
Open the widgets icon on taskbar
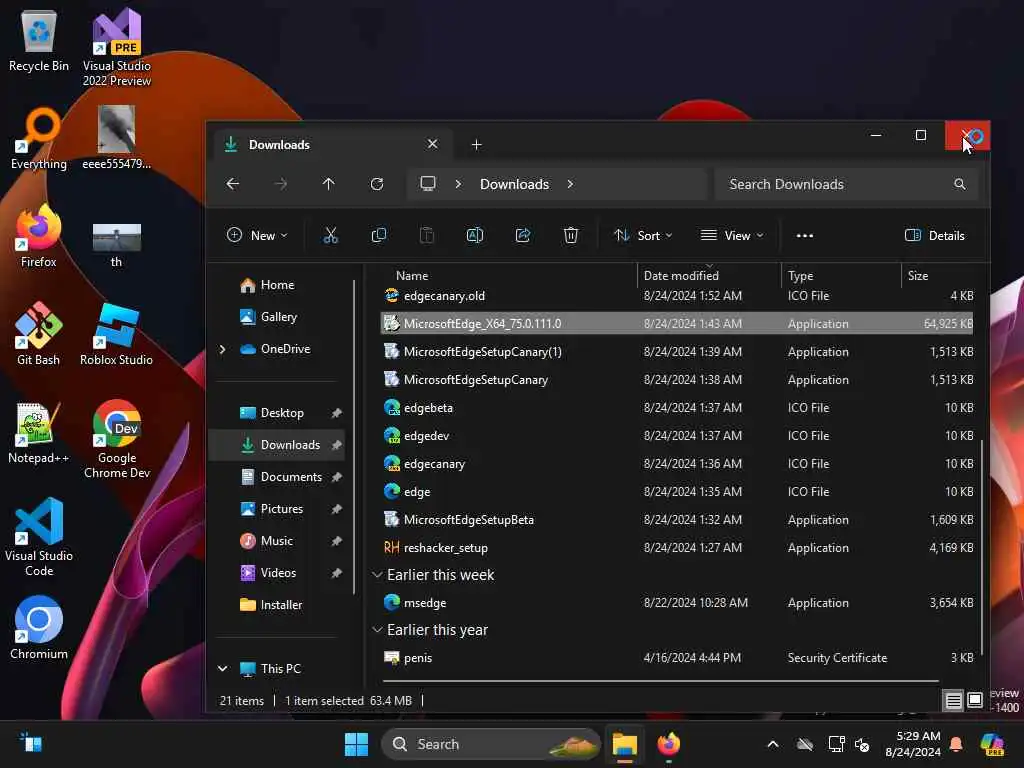pos(30,743)
